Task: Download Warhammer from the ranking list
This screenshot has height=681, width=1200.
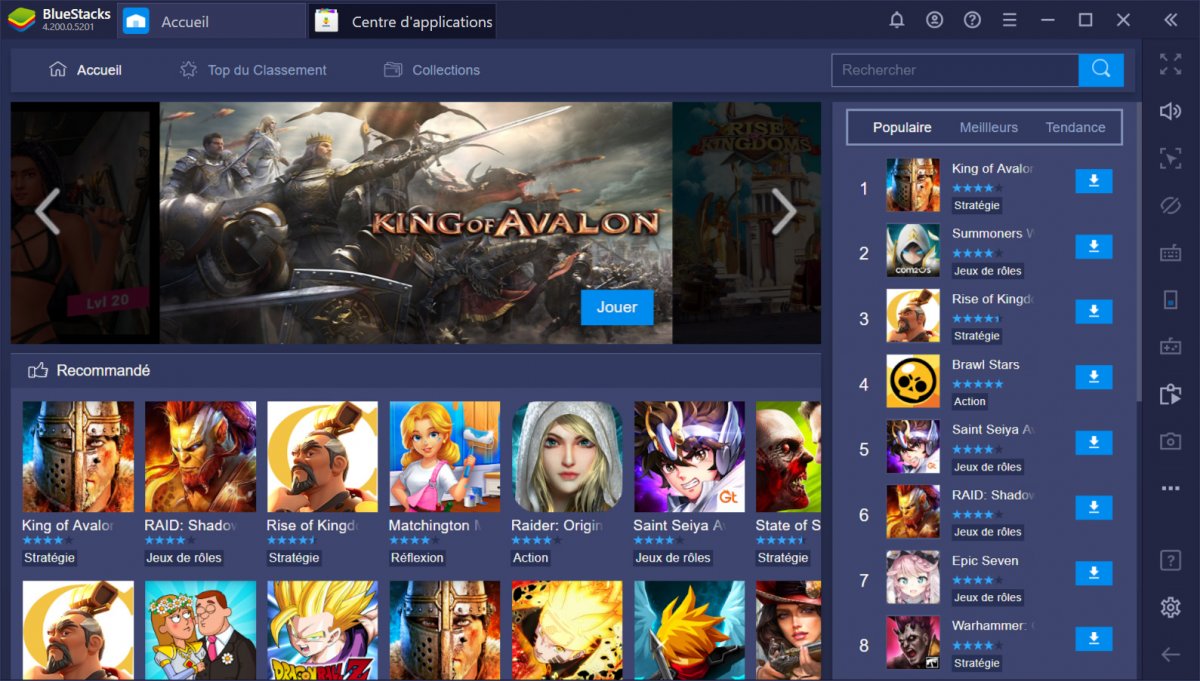Action: pos(1094,639)
